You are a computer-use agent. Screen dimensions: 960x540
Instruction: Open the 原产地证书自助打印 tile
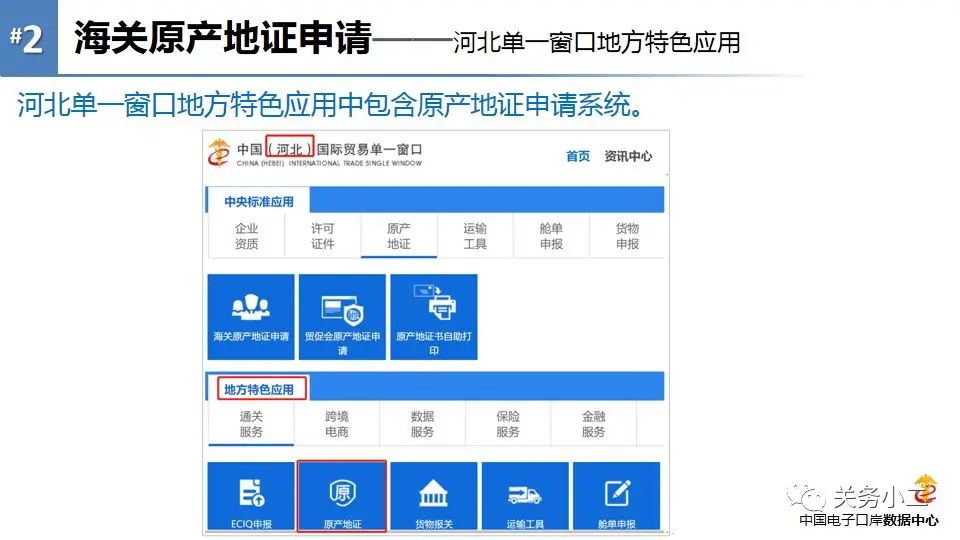click(x=433, y=317)
